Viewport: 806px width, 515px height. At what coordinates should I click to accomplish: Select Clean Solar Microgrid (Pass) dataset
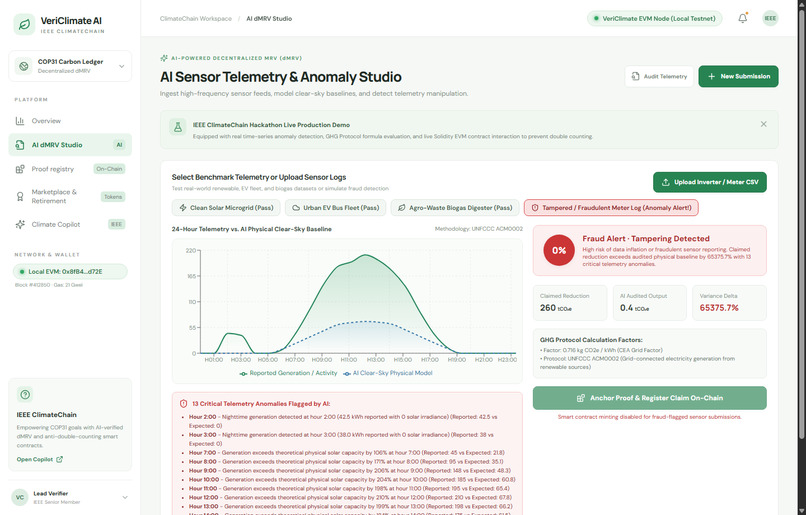tap(226, 208)
